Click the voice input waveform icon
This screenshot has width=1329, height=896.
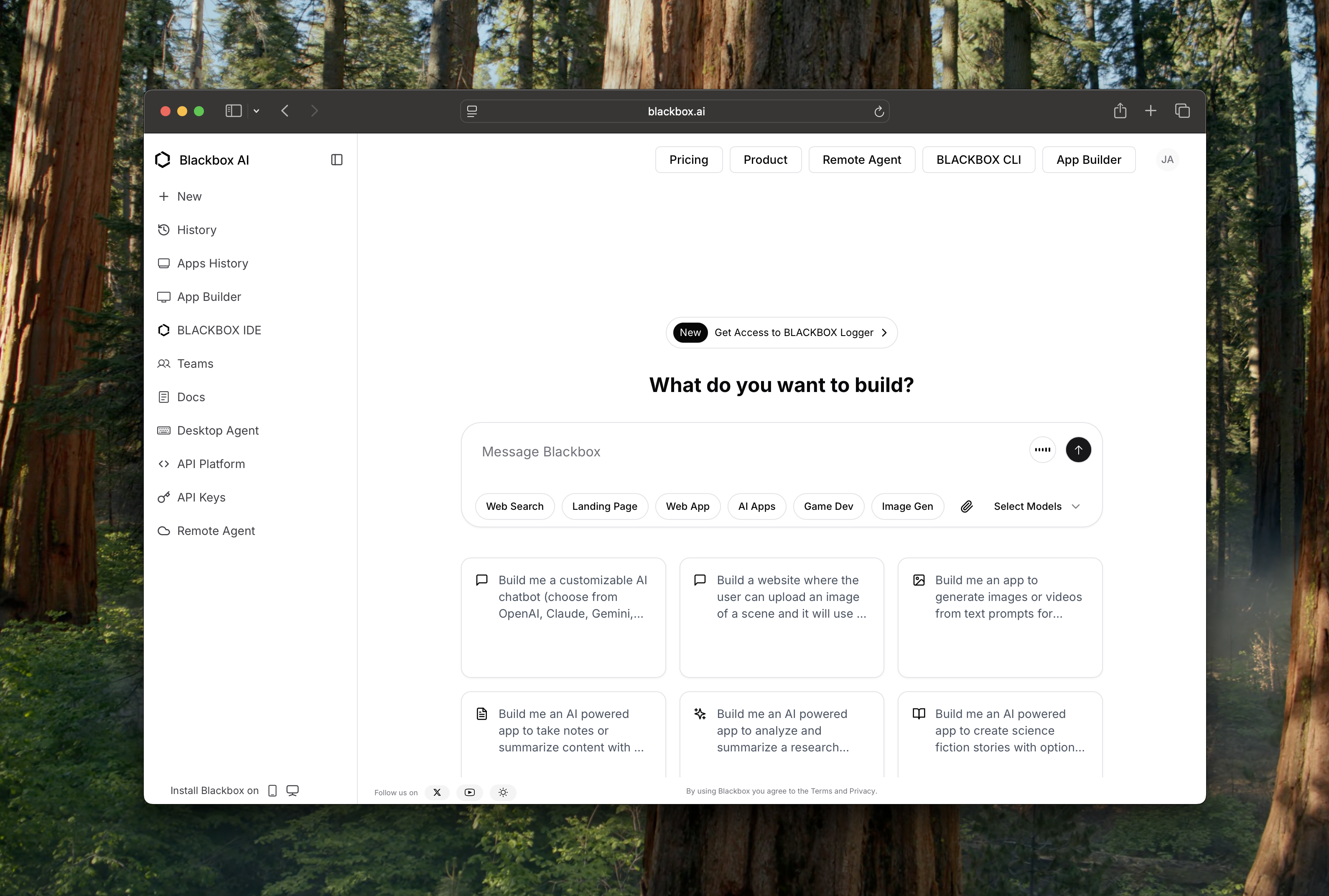pos(1042,450)
